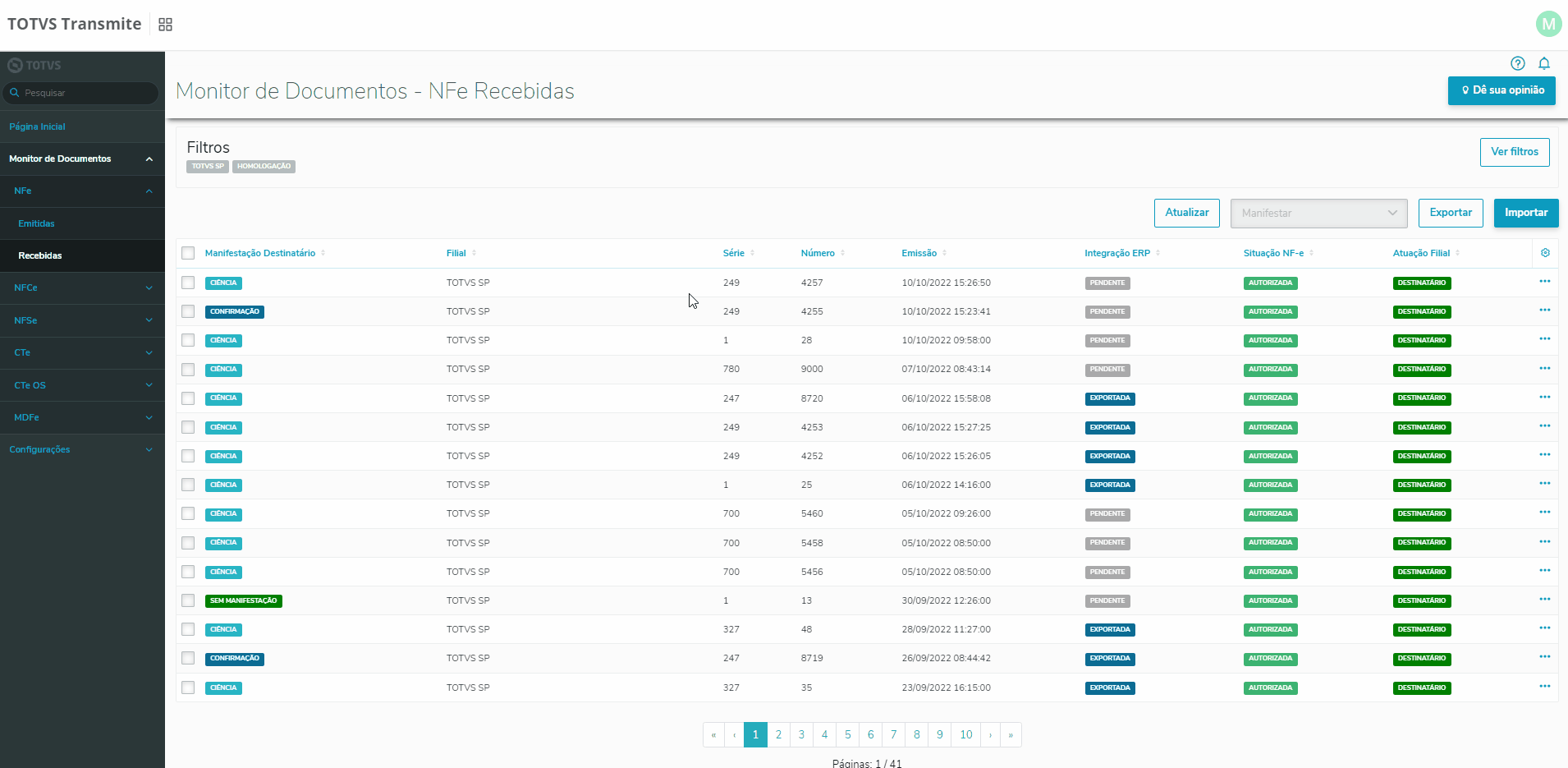Open the help question mark icon
The image size is (1568, 768).
click(x=1518, y=63)
